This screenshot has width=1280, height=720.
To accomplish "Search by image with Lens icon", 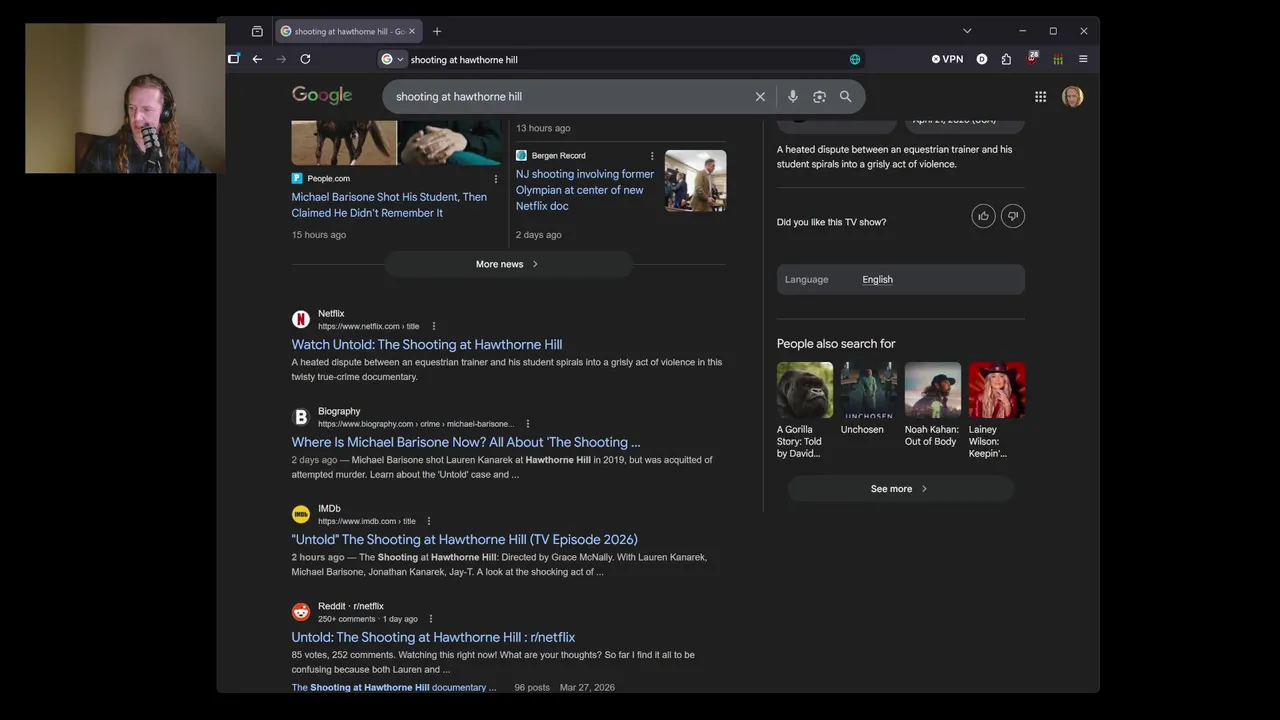I will (x=819, y=96).
